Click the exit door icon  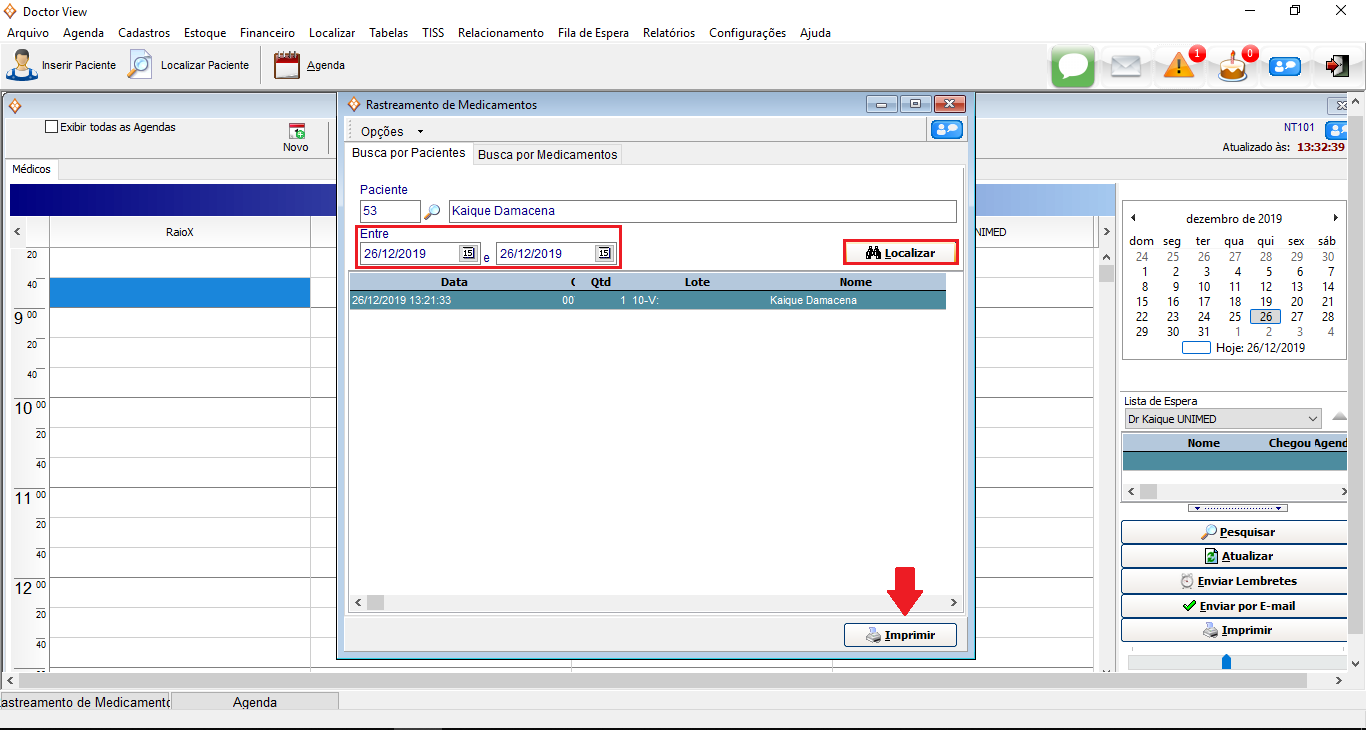1337,66
